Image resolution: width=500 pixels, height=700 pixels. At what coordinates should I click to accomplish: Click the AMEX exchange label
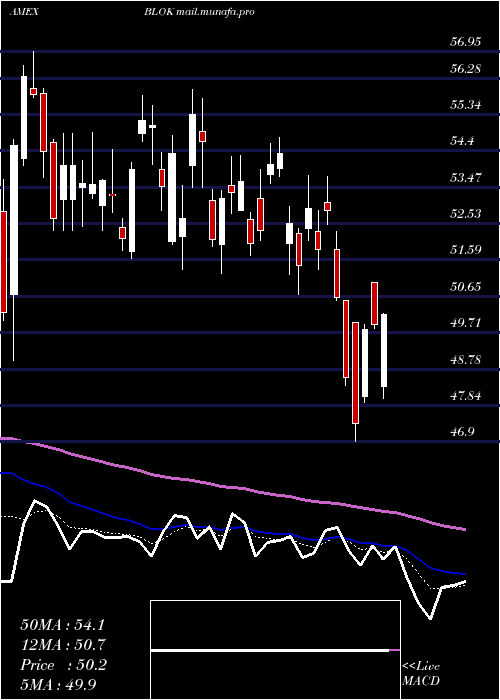point(24,12)
